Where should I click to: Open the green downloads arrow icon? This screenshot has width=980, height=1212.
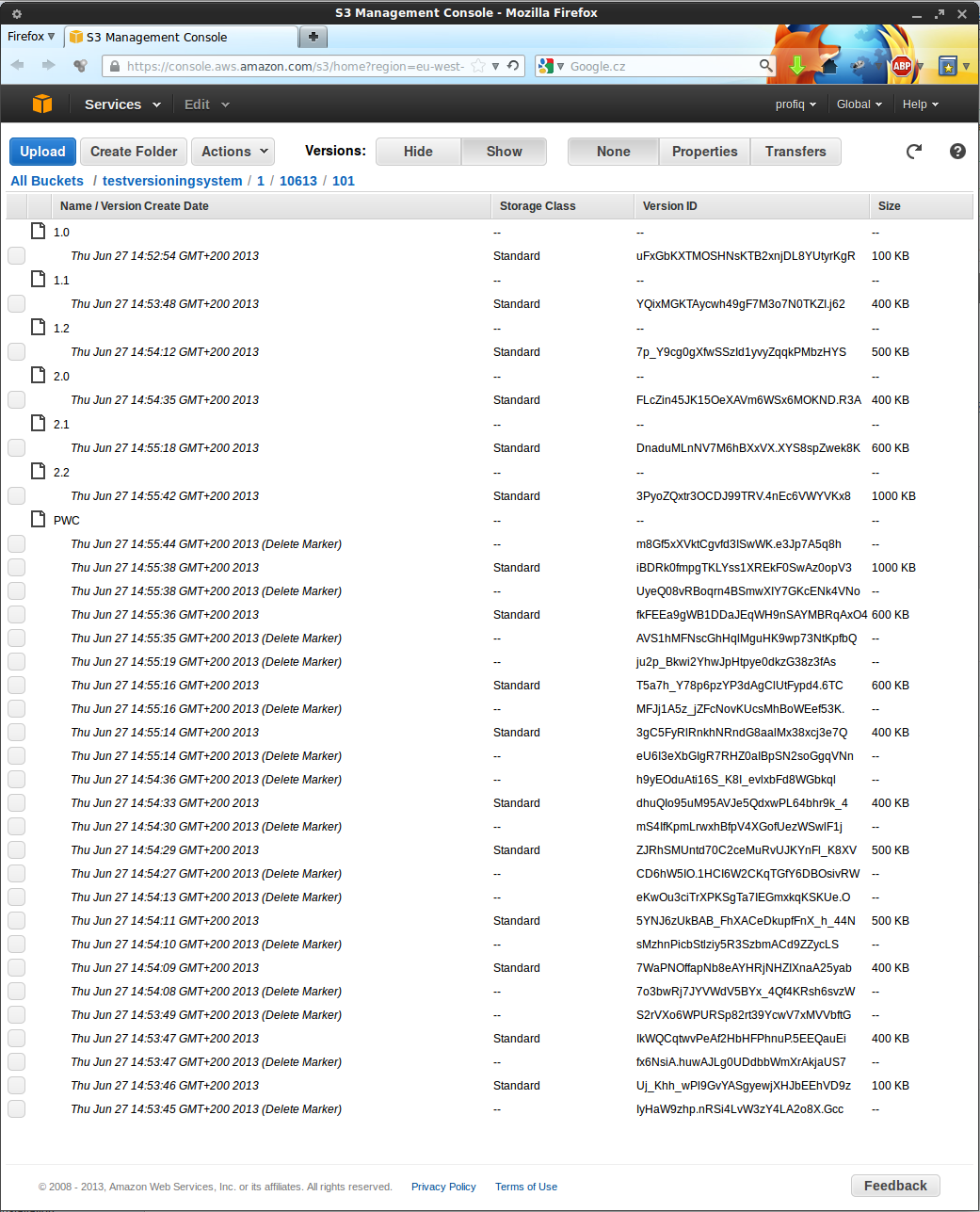797,66
